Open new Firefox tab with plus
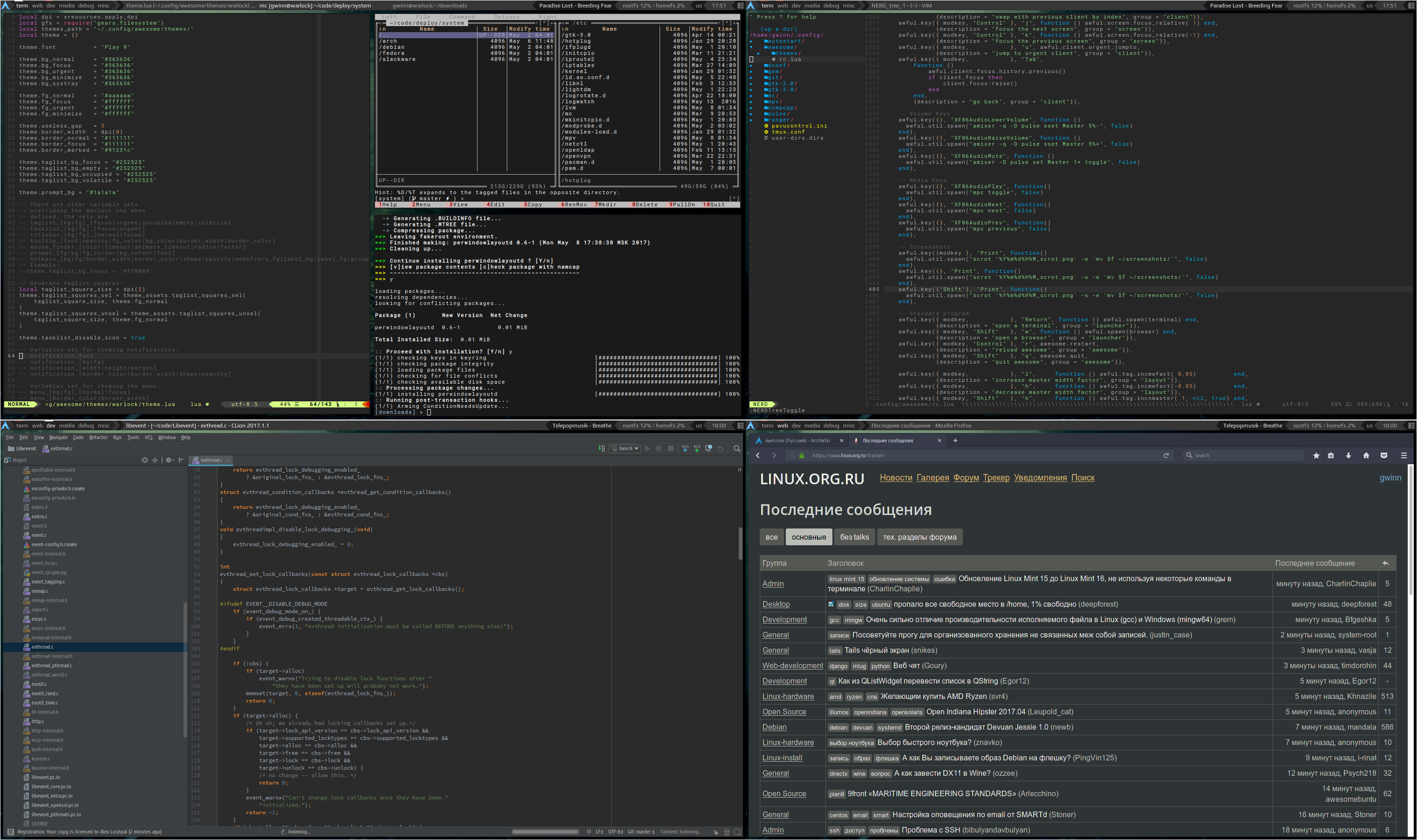The width and height of the screenshot is (1417, 840). click(x=955, y=440)
